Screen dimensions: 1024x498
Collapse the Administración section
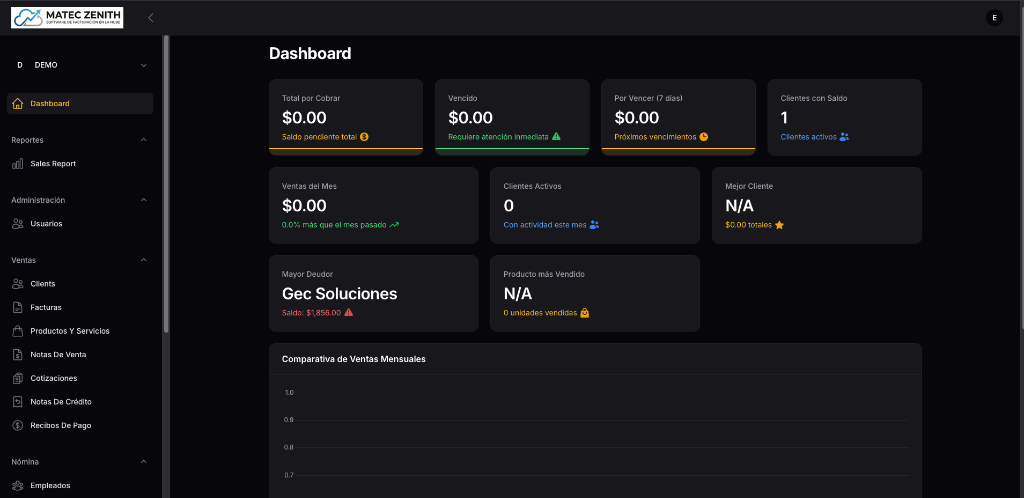(143, 200)
